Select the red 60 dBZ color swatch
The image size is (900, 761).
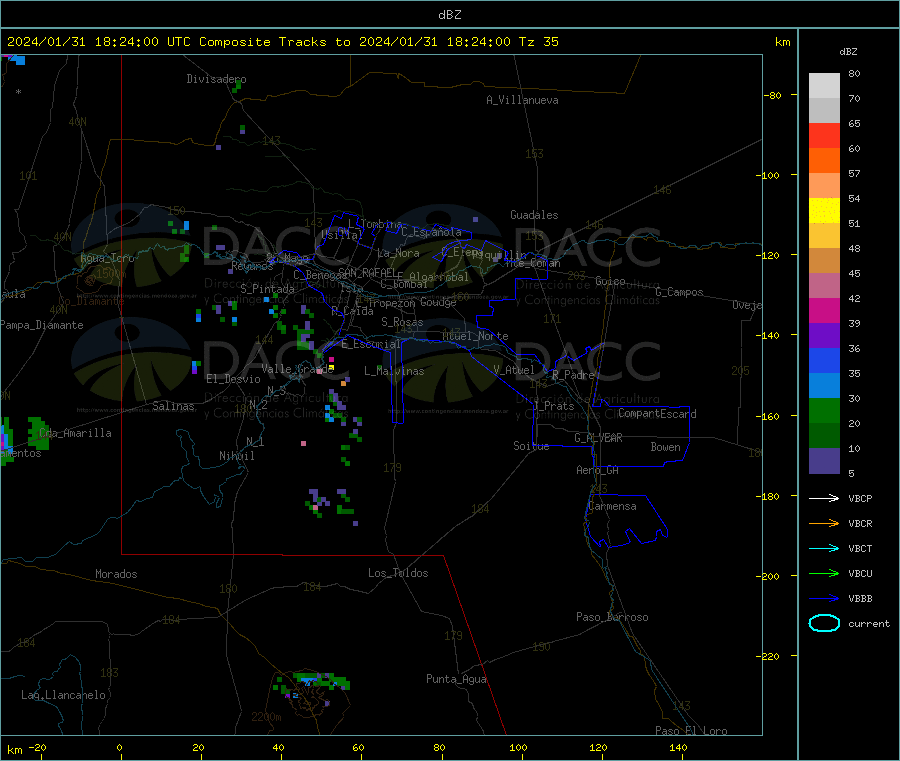824,135
